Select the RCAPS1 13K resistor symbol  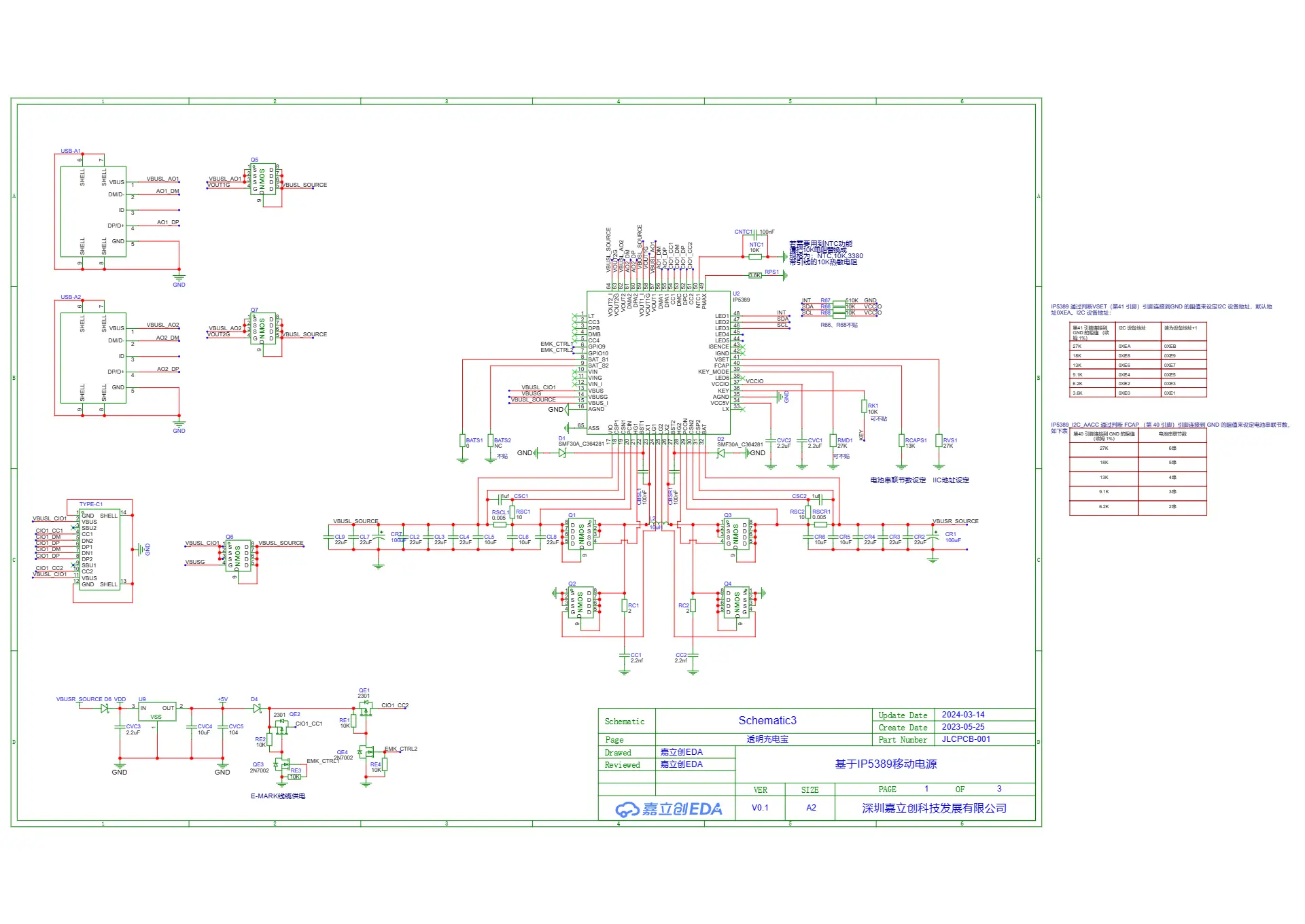[x=901, y=440]
